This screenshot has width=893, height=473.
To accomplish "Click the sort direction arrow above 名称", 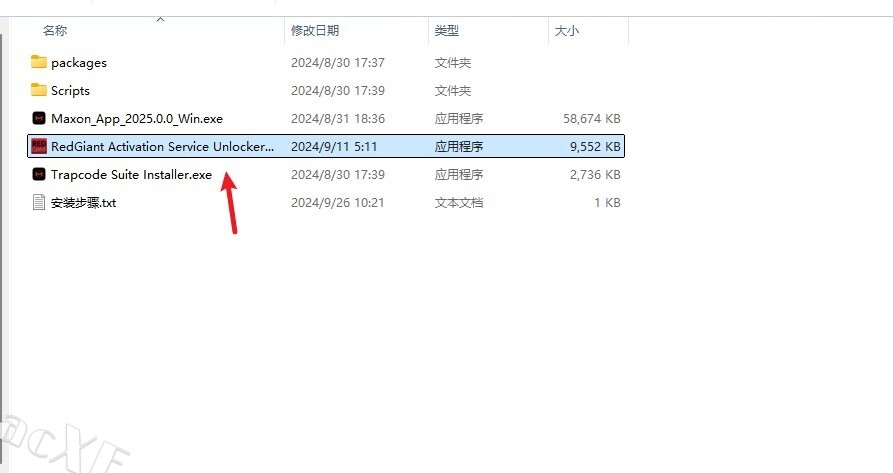I will point(161,19).
